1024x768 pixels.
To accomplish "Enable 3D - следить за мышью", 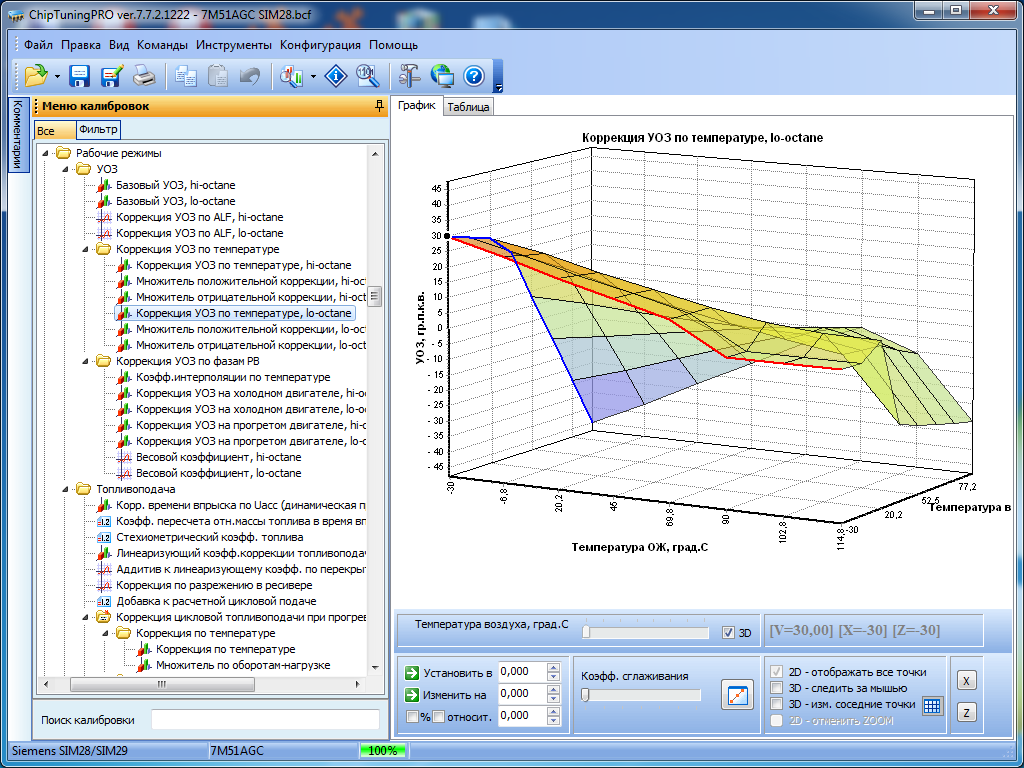I will (x=776, y=688).
